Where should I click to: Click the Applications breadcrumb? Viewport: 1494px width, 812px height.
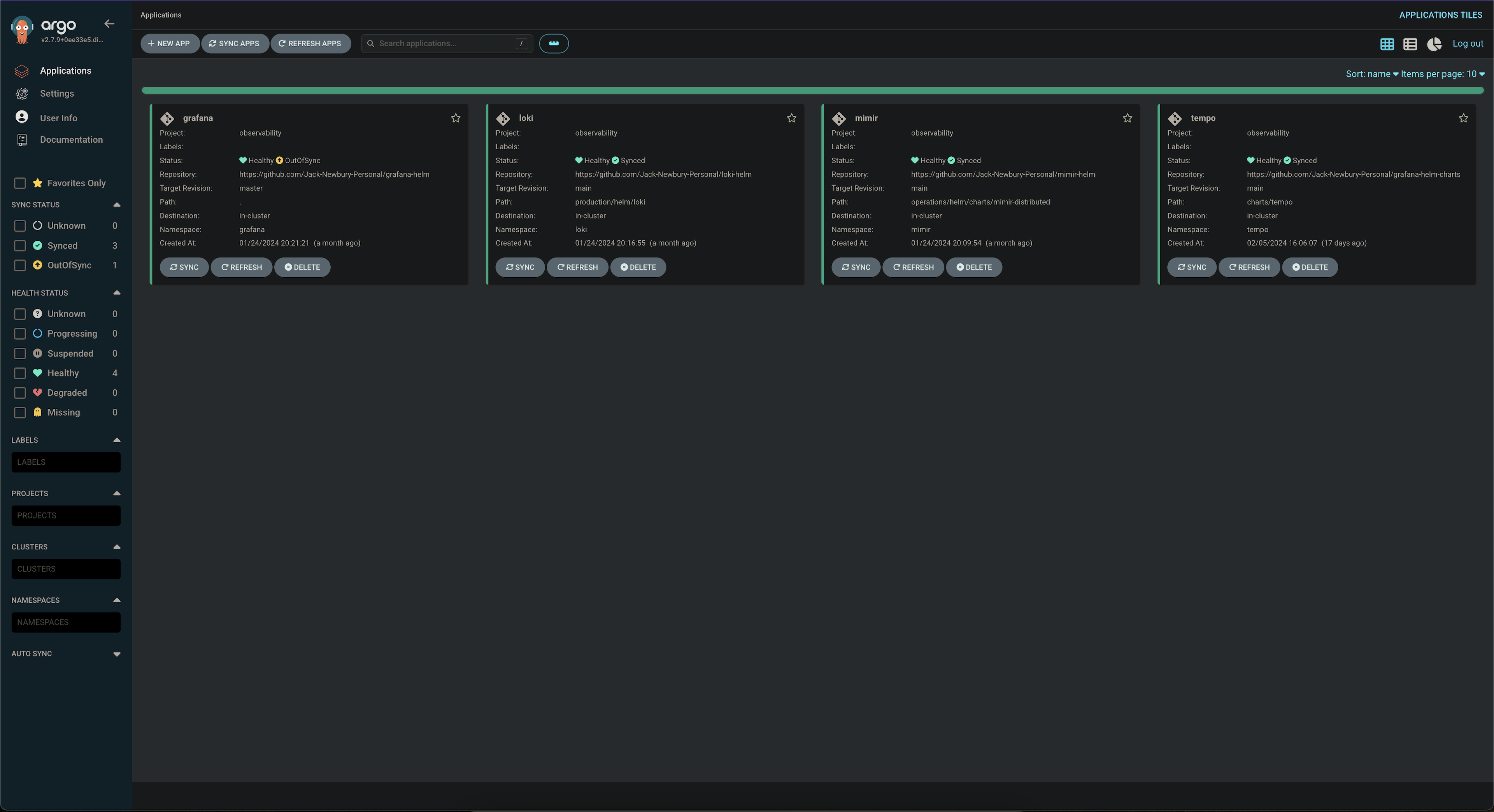[x=161, y=15]
